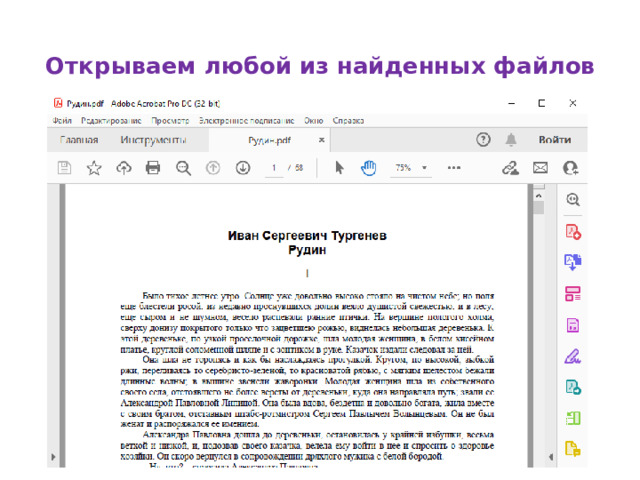Open teal PDF tool in sidebar
Screen dimensions: 640x480
point(573,387)
